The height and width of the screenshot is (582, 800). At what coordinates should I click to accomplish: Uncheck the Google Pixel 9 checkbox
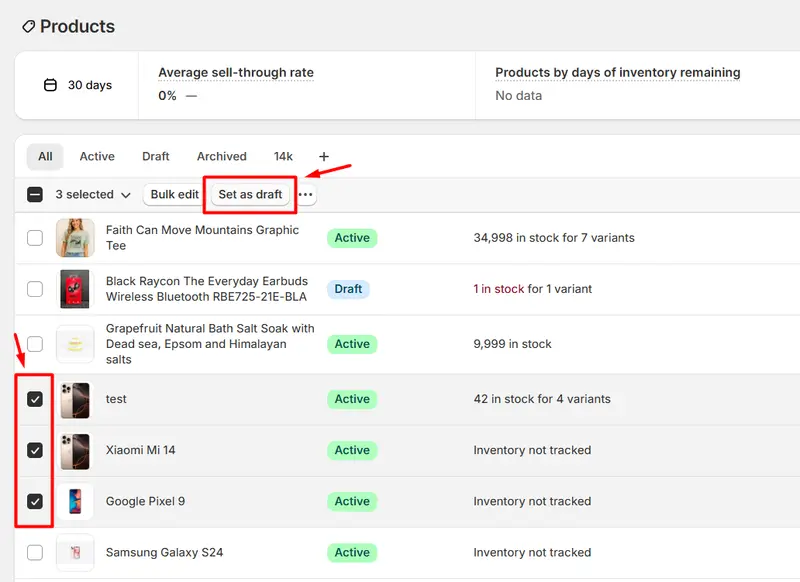pos(34,501)
